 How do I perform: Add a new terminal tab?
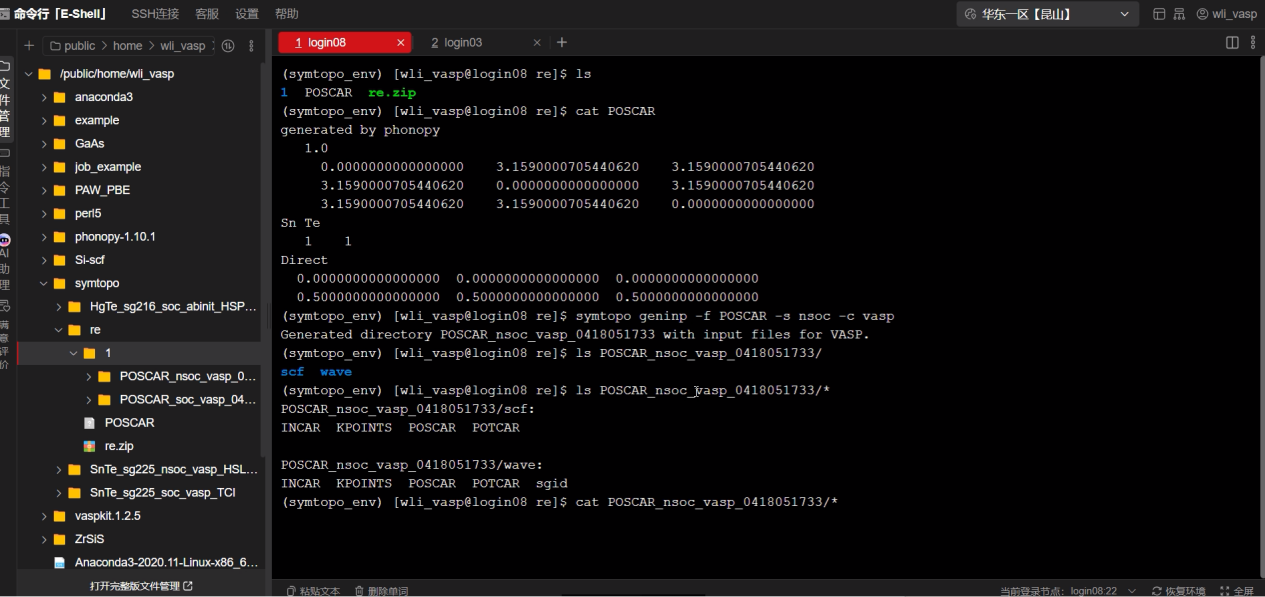click(x=562, y=43)
